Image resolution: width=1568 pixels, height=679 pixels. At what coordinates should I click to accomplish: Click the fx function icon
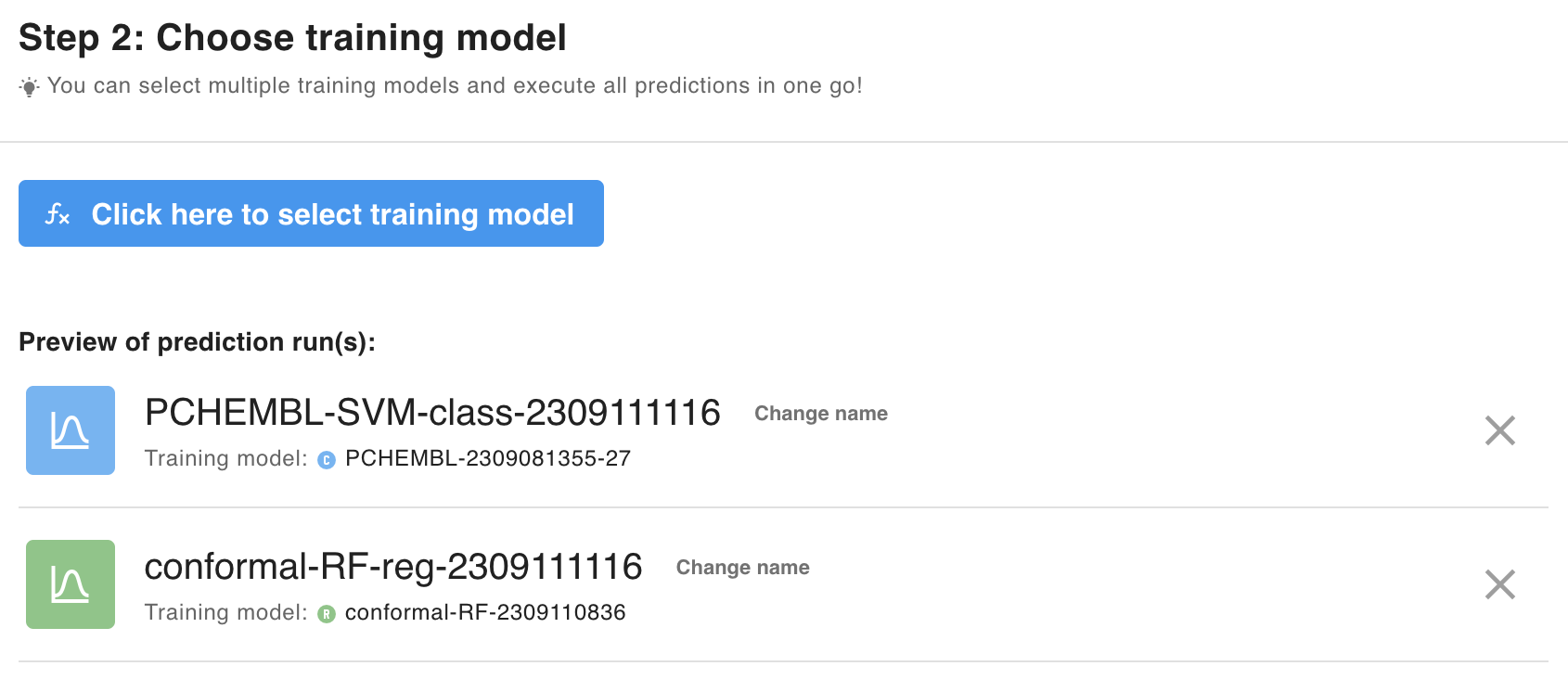(58, 214)
